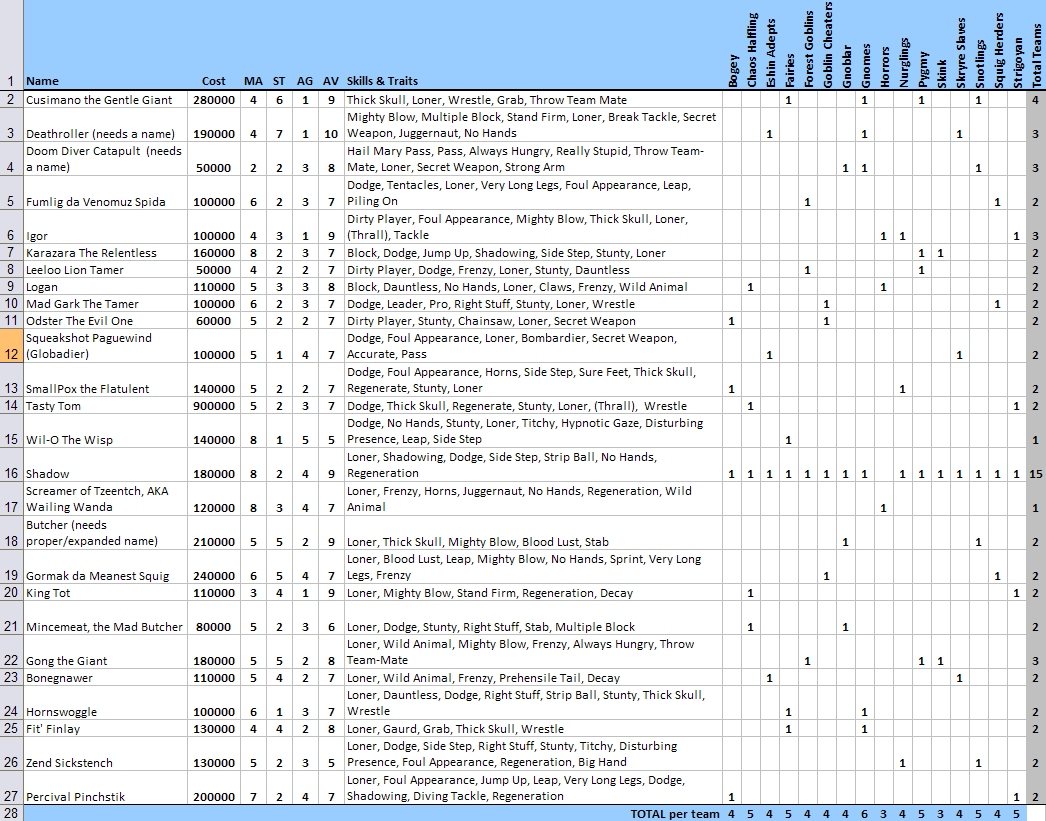1046x821 pixels.
Task: Select the "Shadow" name cell
Action: (x=105, y=465)
